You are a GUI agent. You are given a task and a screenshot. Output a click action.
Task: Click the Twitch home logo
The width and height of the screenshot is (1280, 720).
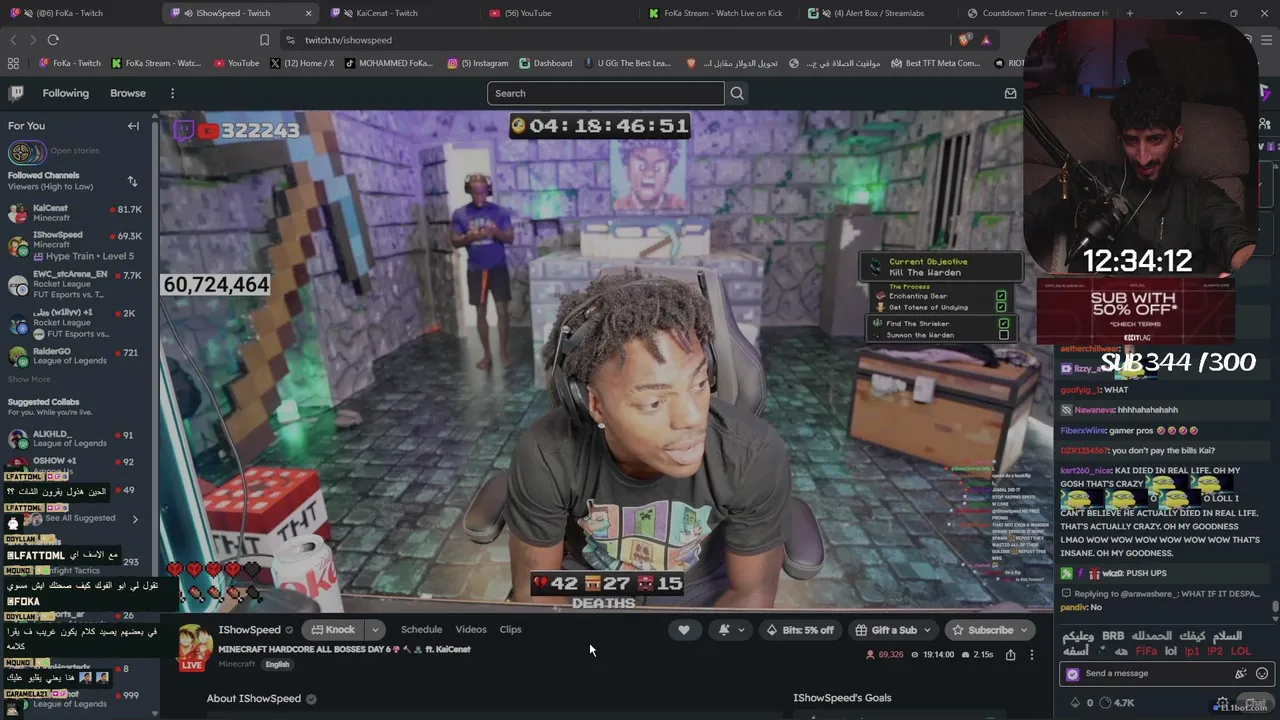click(x=16, y=93)
